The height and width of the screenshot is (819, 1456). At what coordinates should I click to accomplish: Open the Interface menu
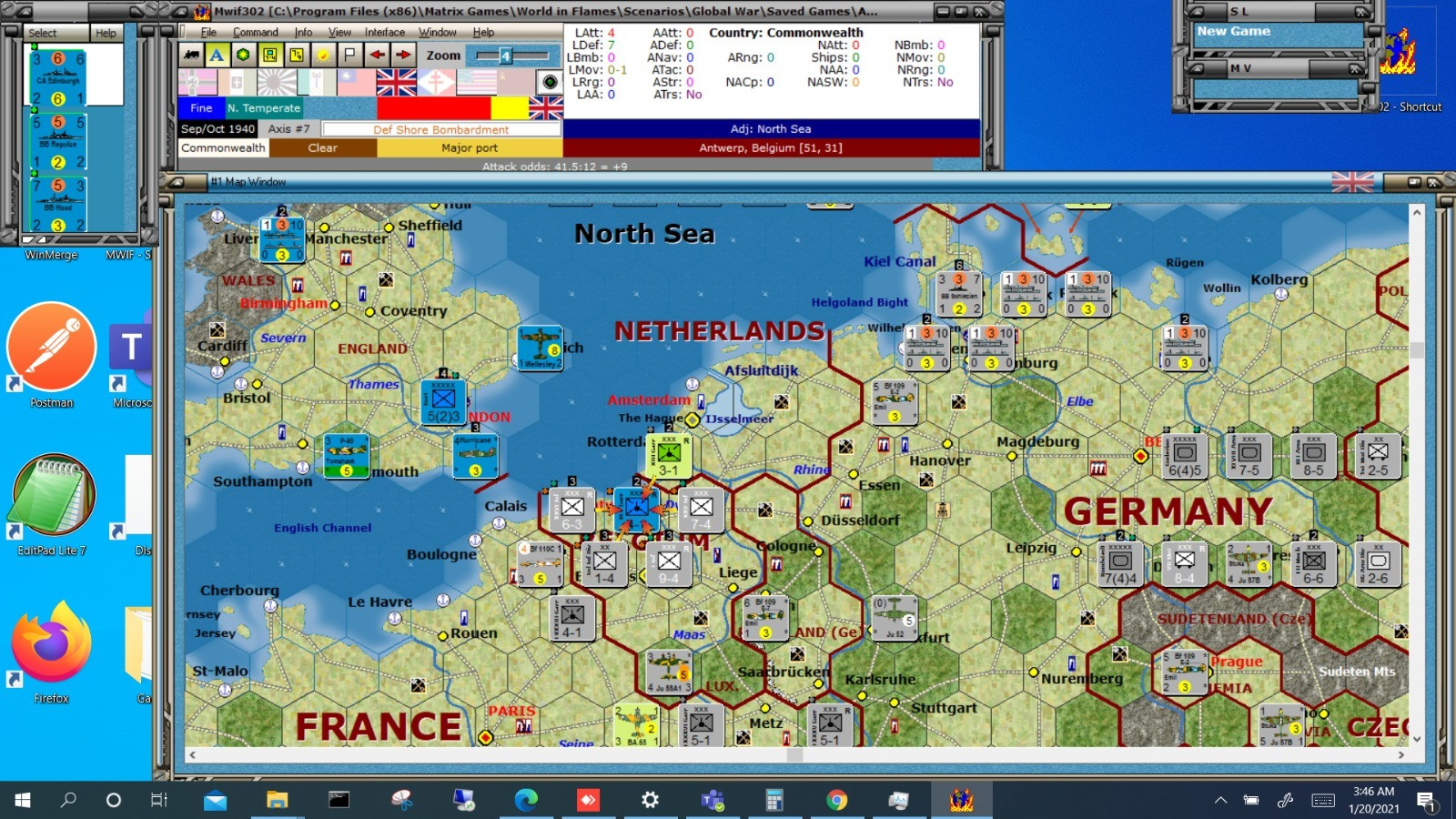tap(385, 32)
